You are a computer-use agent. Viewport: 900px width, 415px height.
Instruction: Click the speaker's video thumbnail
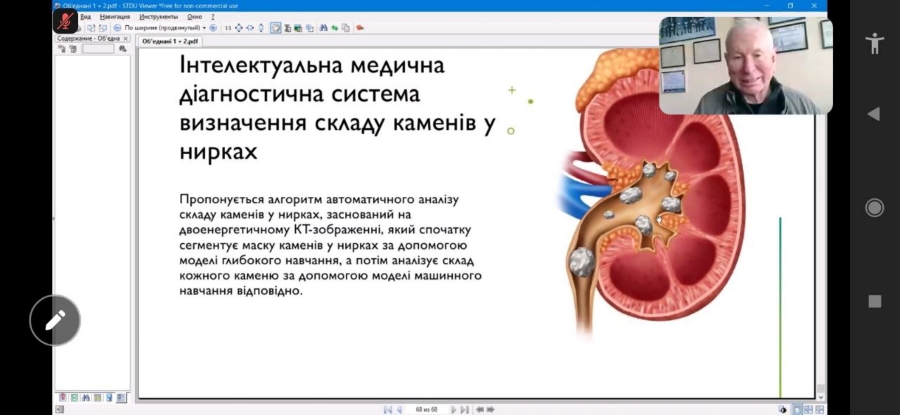point(745,65)
